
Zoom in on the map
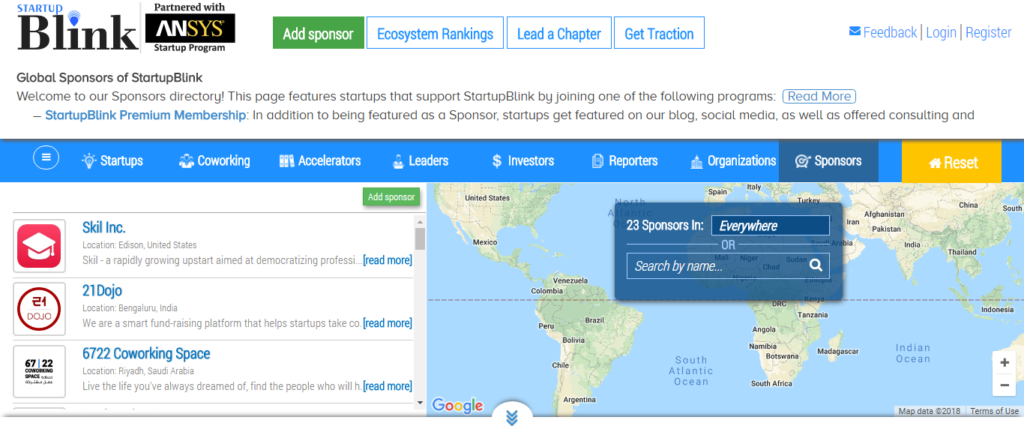(1004, 362)
